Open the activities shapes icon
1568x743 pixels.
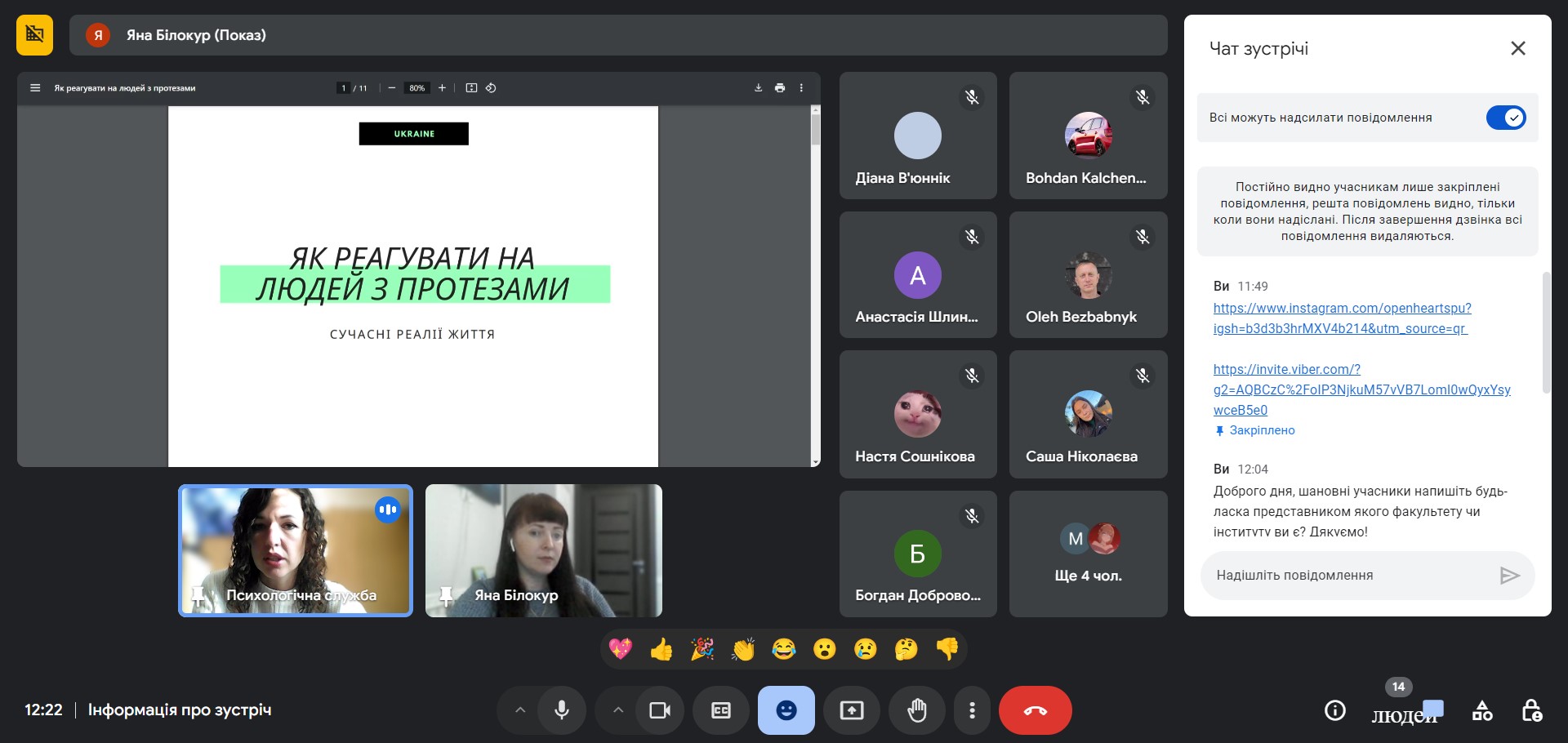(1482, 710)
